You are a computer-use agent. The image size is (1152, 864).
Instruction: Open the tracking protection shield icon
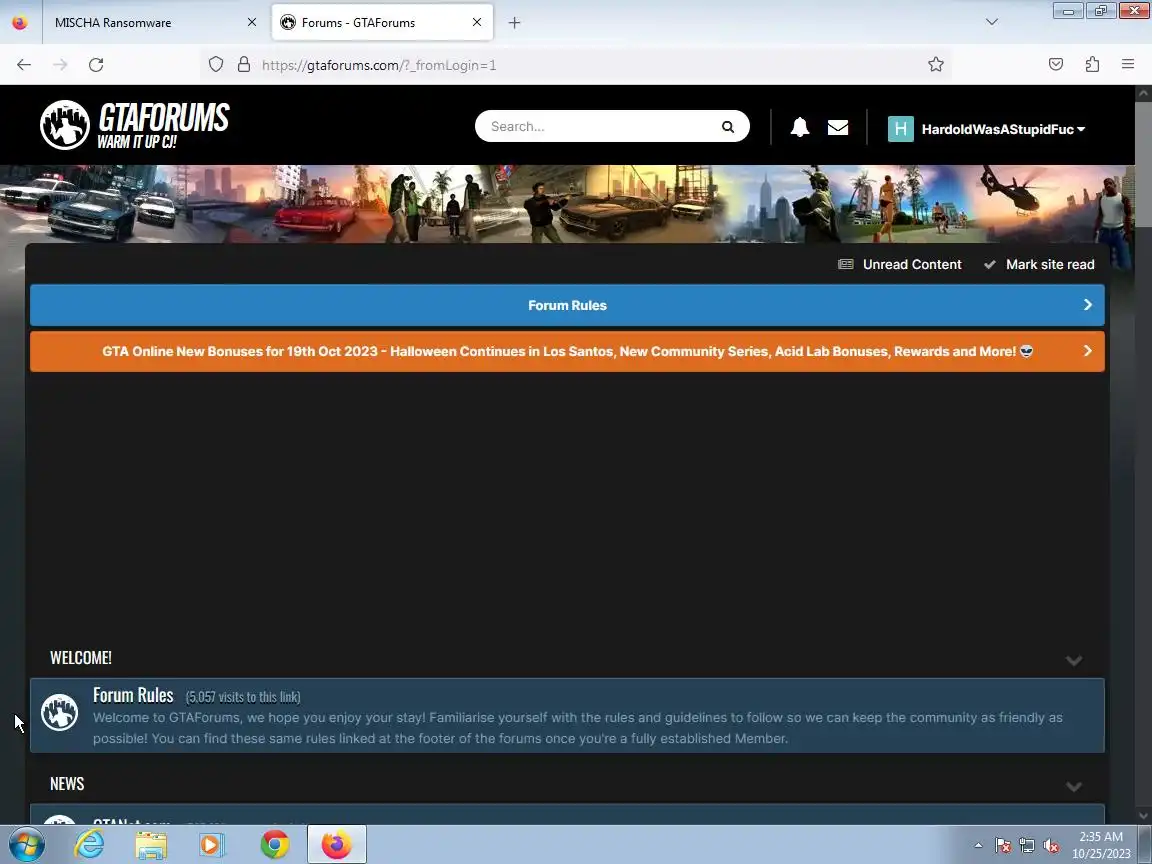click(x=215, y=65)
